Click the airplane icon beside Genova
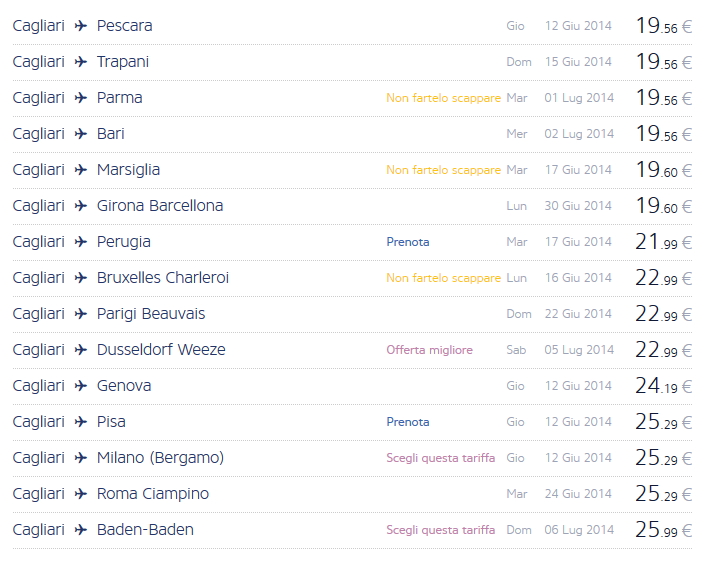 pyautogui.click(x=81, y=386)
